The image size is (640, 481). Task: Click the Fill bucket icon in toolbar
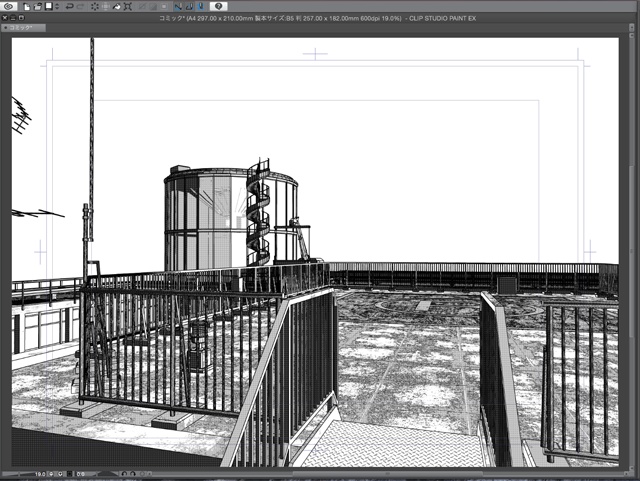pos(117,7)
